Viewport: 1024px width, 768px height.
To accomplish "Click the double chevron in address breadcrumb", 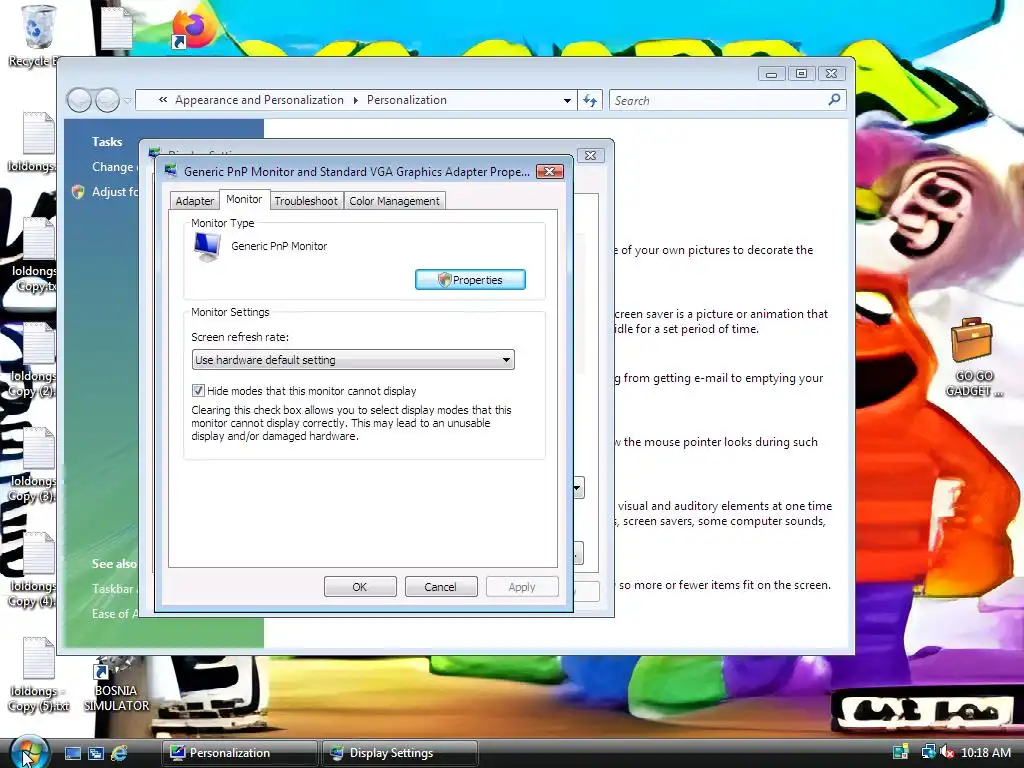I will 163,100.
